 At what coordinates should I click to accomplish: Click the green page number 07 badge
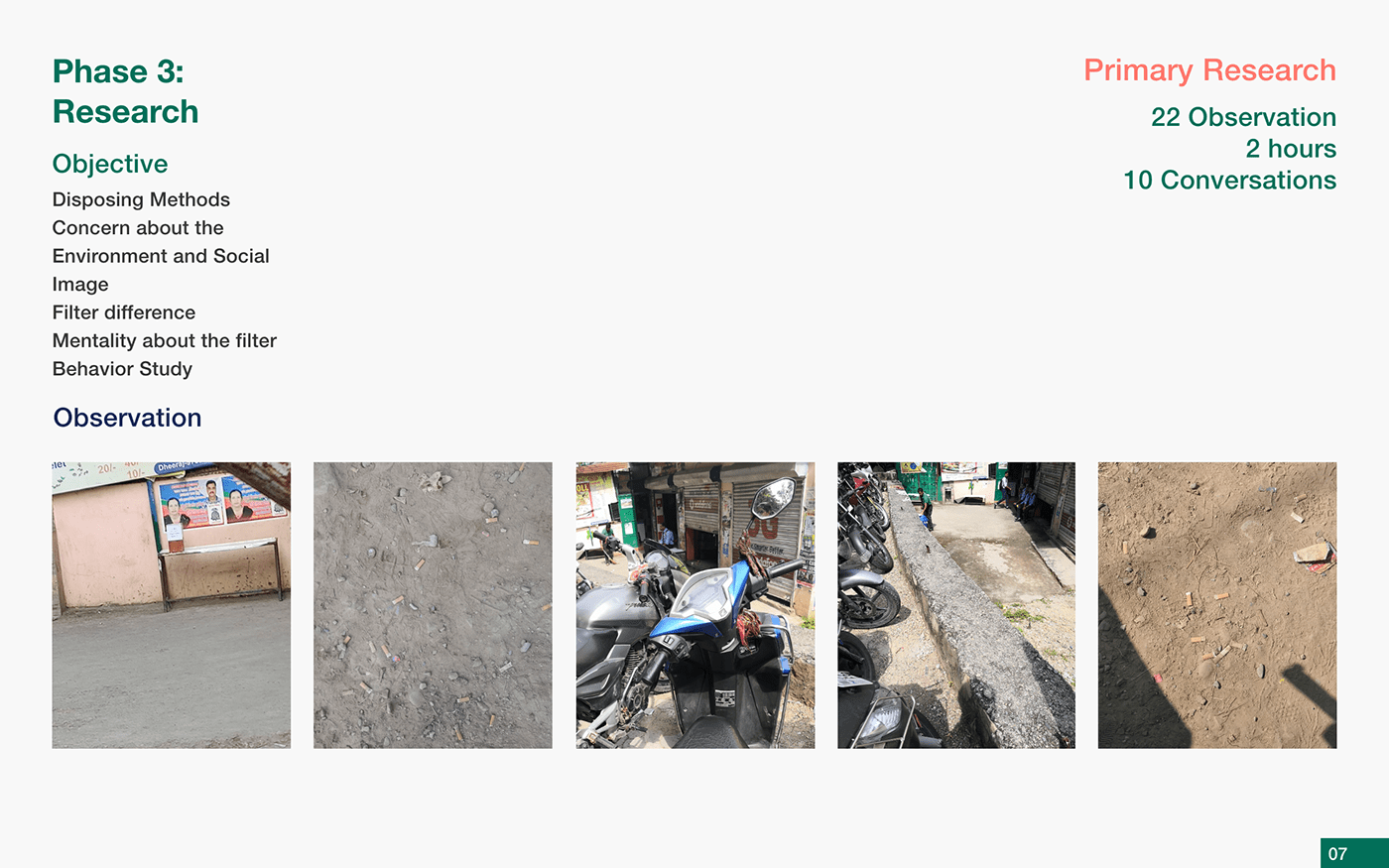pyautogui.click(x=1354, y=853)
